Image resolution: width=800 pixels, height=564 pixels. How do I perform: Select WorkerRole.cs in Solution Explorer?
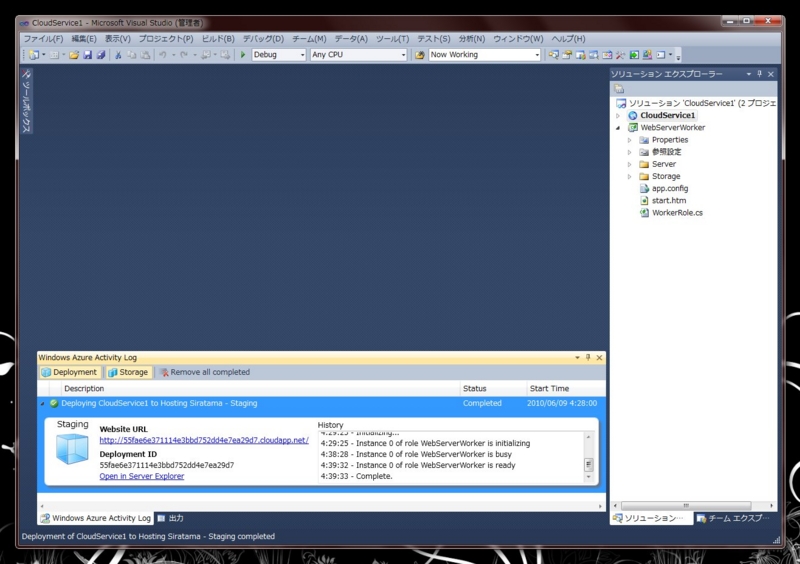(677, 213)
